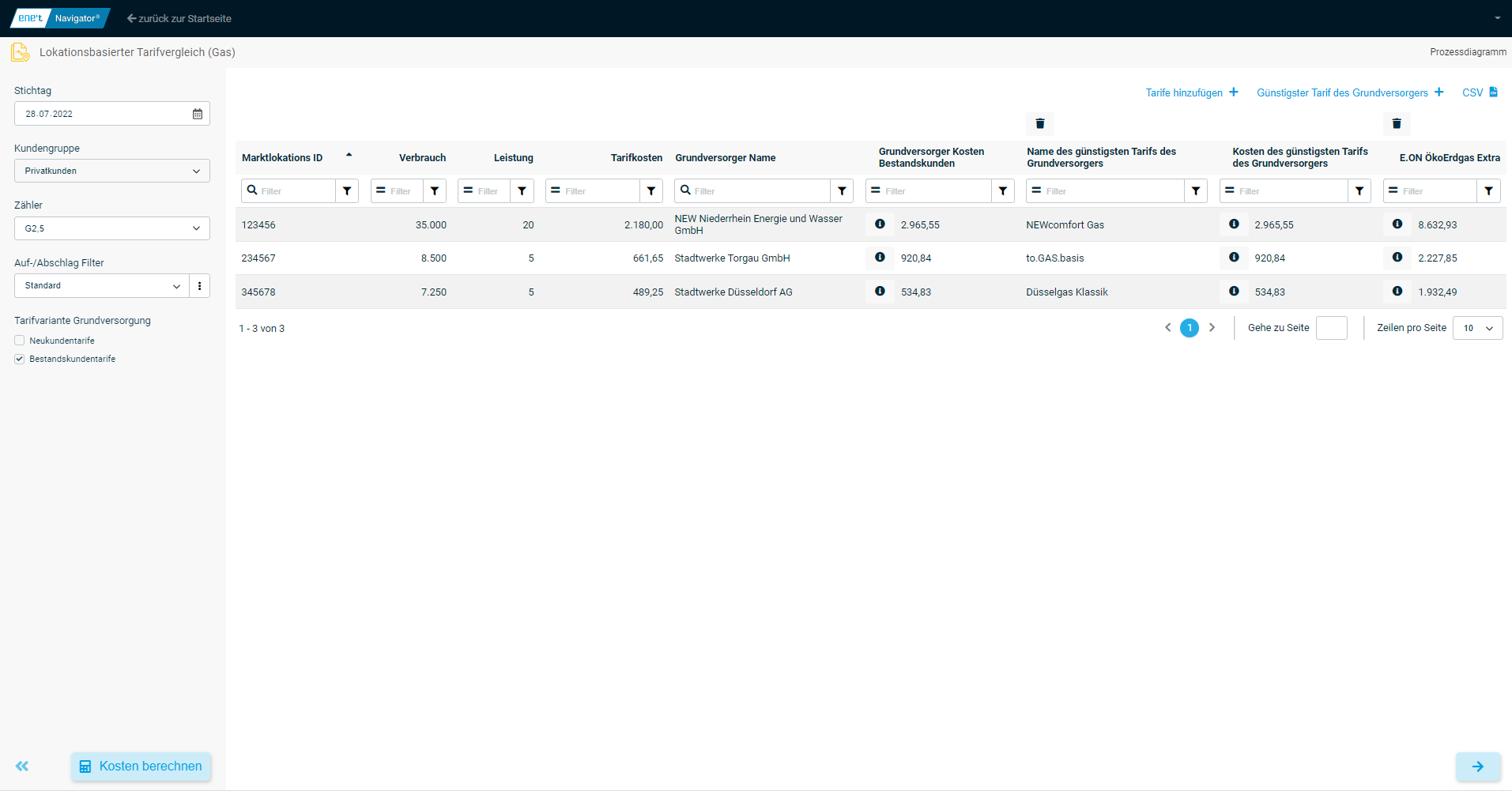The height and width of the screenshot is (791, 1512).
Task: Click filter funnel for Name des günstigsten Tarifs column
Action: [1196, 190]
